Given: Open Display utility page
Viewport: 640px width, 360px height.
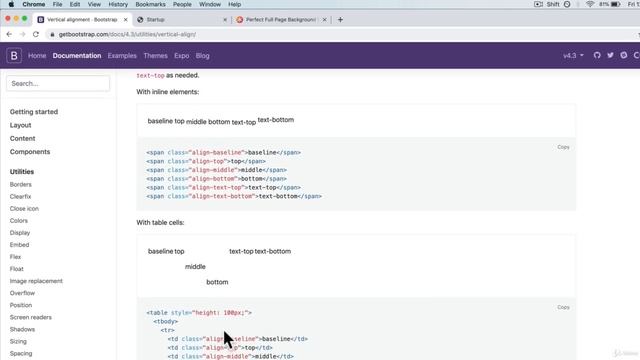Looking at the screenshot, I should [x=20, y=233].
